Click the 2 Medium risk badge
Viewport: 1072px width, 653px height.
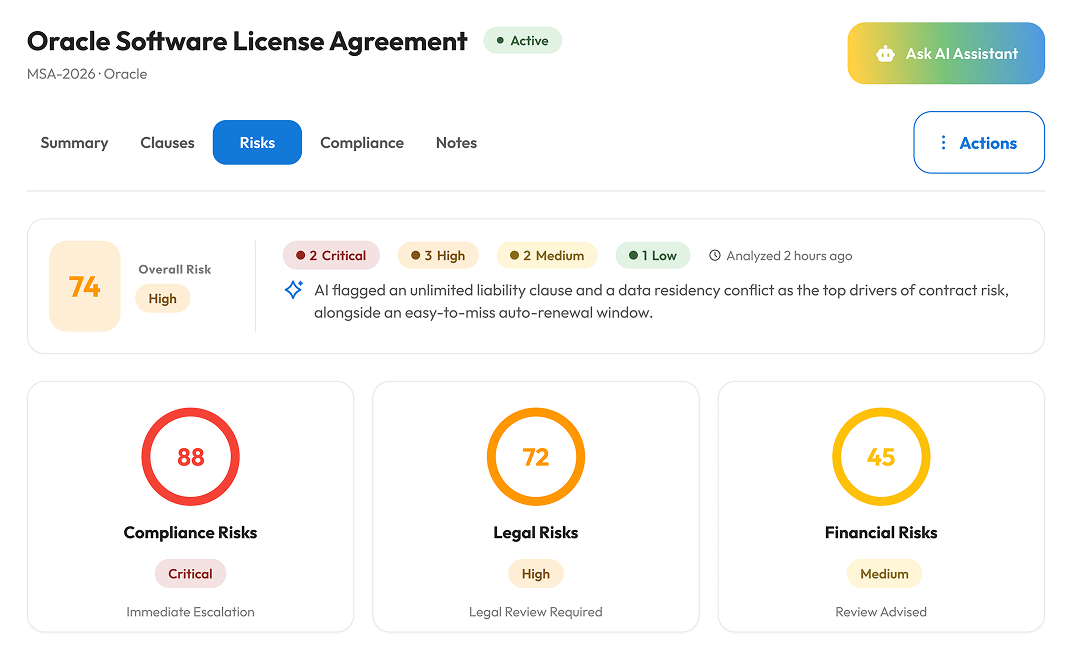pyautogui.click(x=547, y=255)
